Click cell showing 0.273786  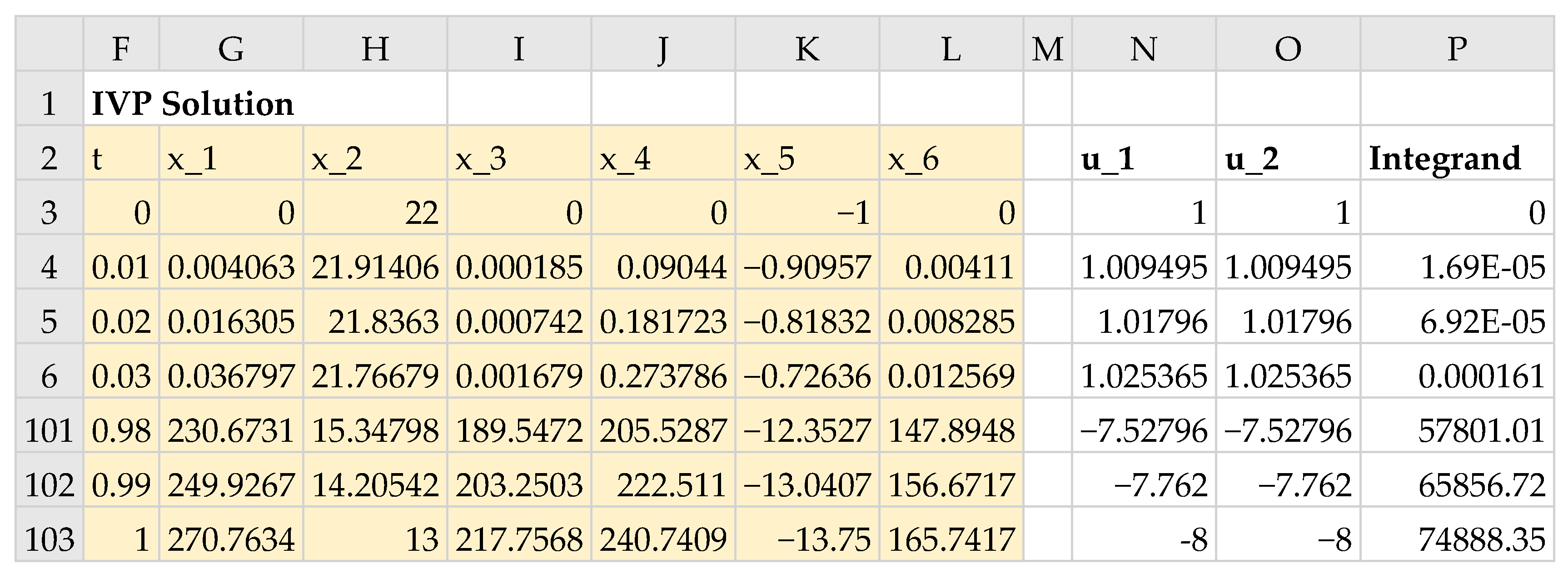(x=663, y=376)
